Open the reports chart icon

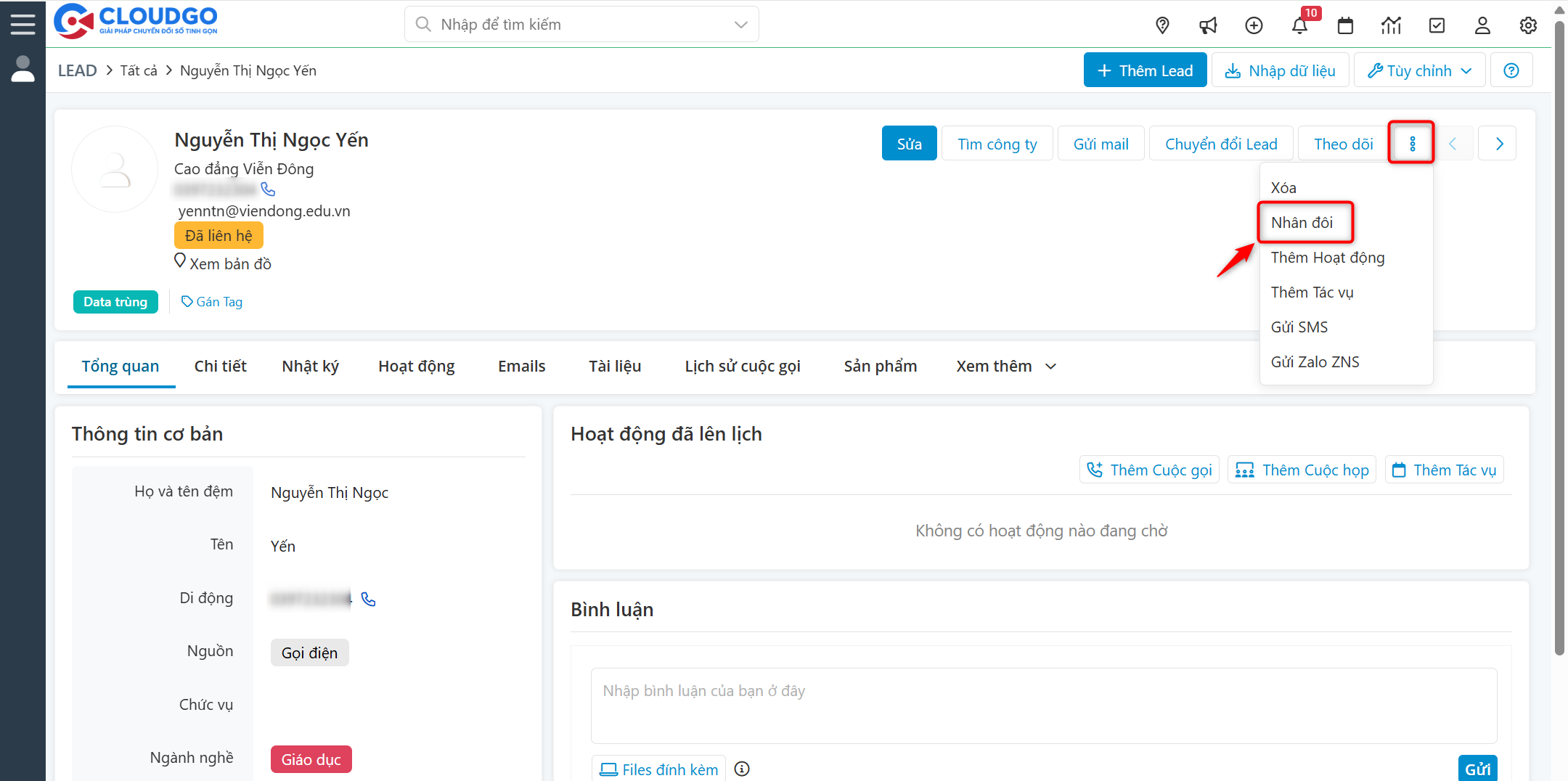click(x=1391, y=25)
